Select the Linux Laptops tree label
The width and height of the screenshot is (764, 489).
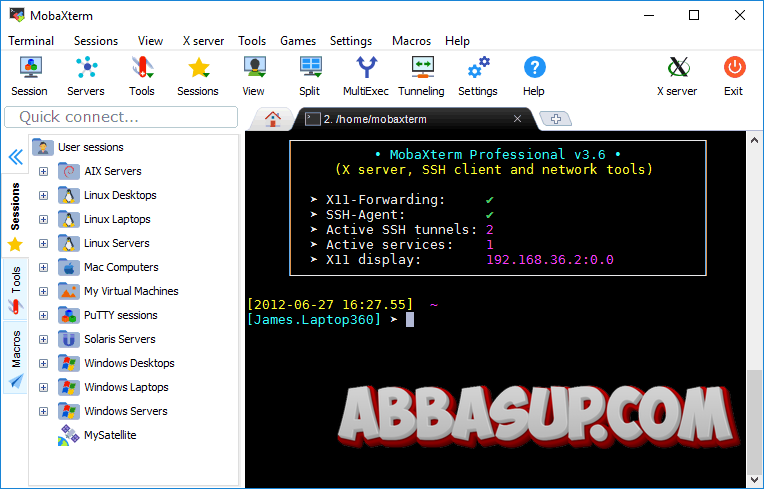[117, 219]
